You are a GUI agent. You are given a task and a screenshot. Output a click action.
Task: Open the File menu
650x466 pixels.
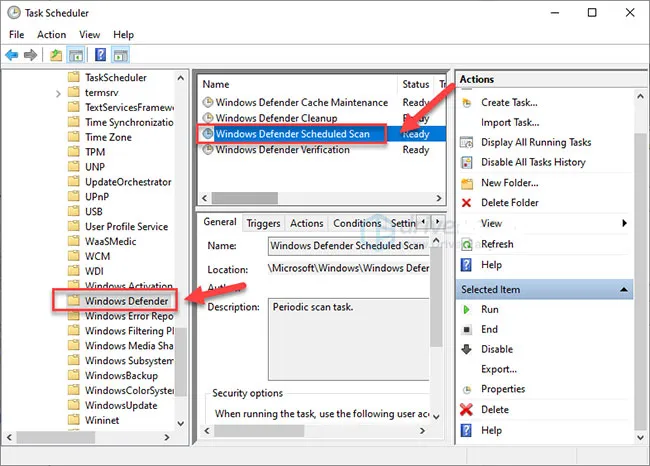[x=17, y=34]
